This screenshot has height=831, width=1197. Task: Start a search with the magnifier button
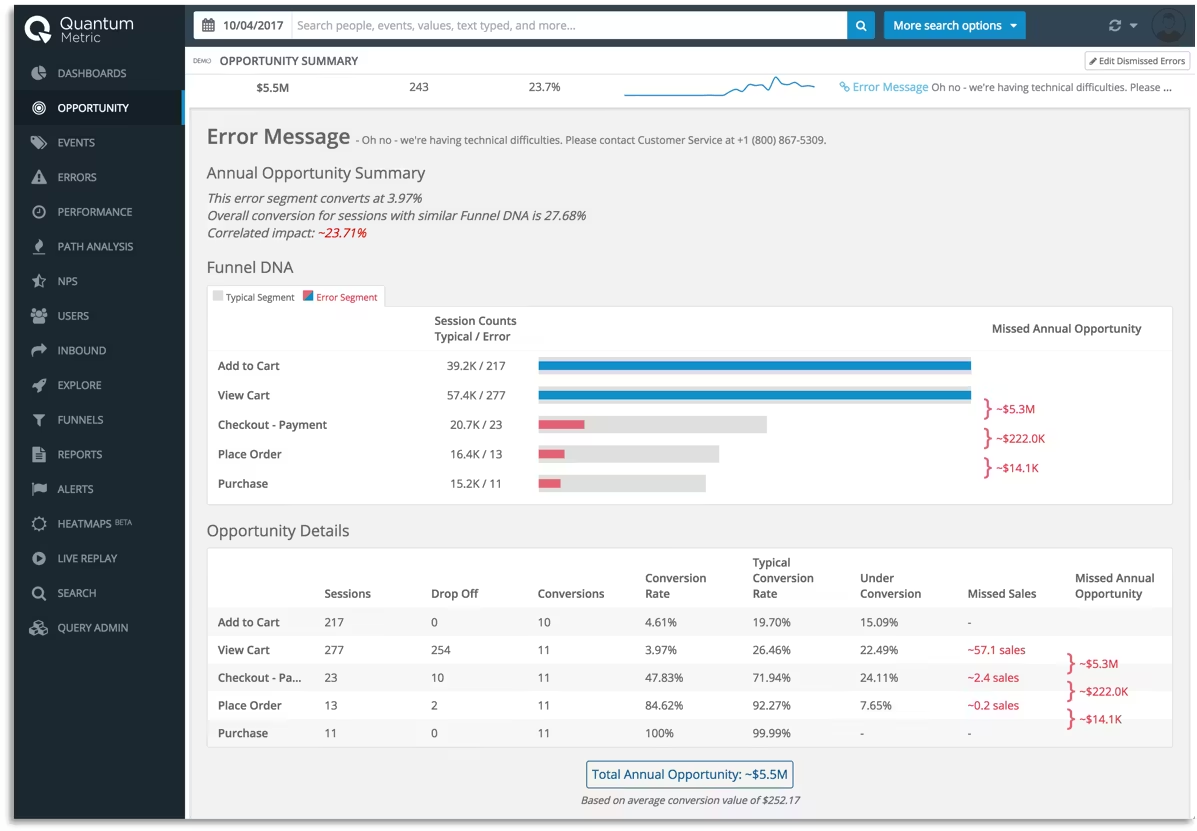tap(861, 24)
